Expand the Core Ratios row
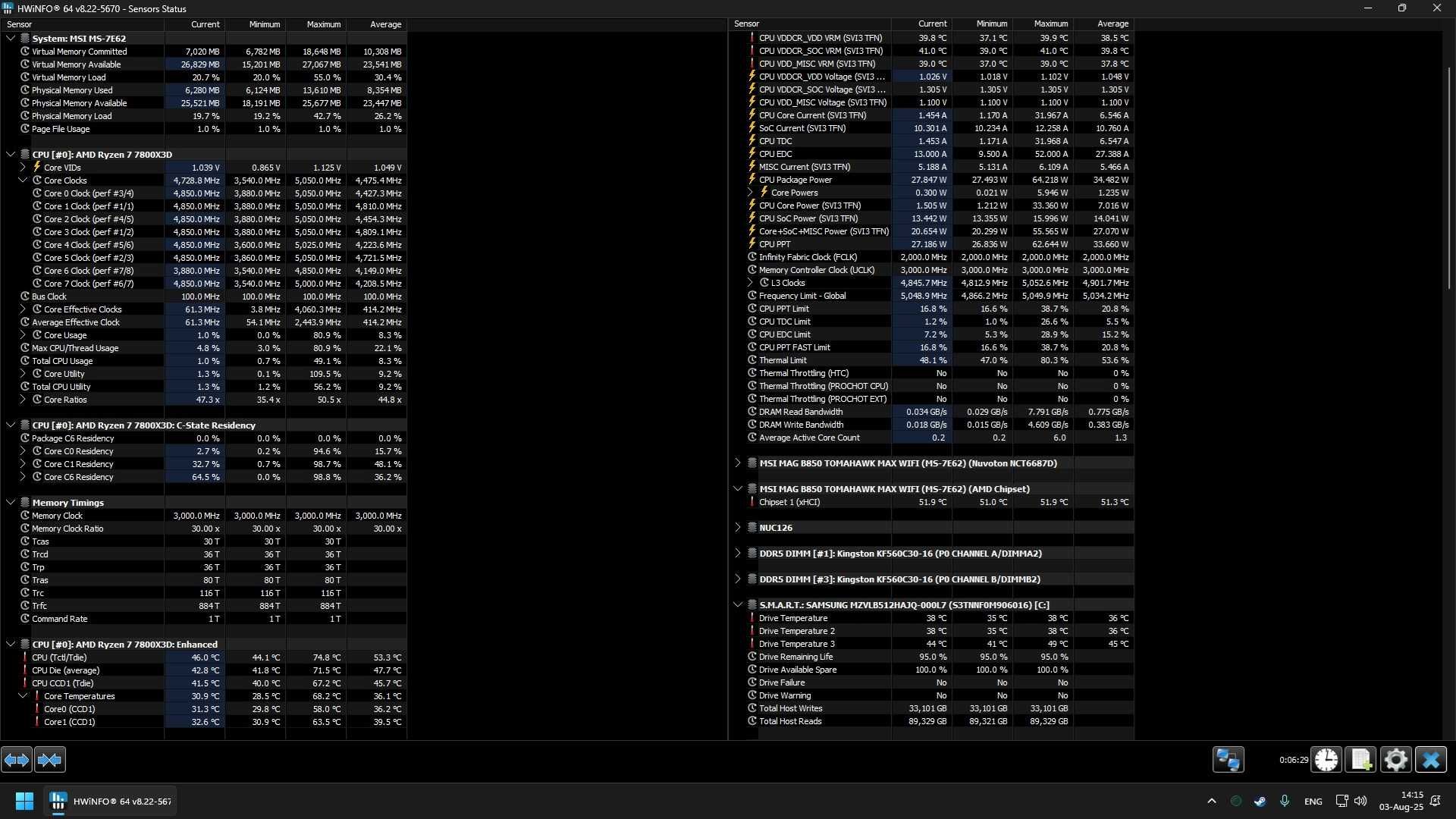Image resolution: width=1456 pixels, height=819 pixels. (23, 399)
